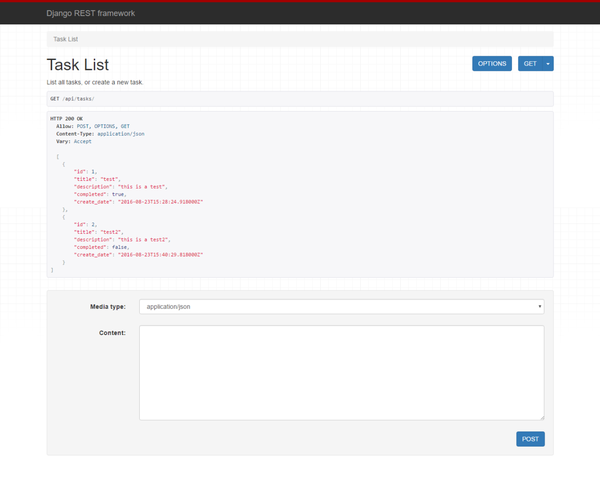Open the Task List breadcrumb
This screenshot has width=600, height=491.
point(65,39)
